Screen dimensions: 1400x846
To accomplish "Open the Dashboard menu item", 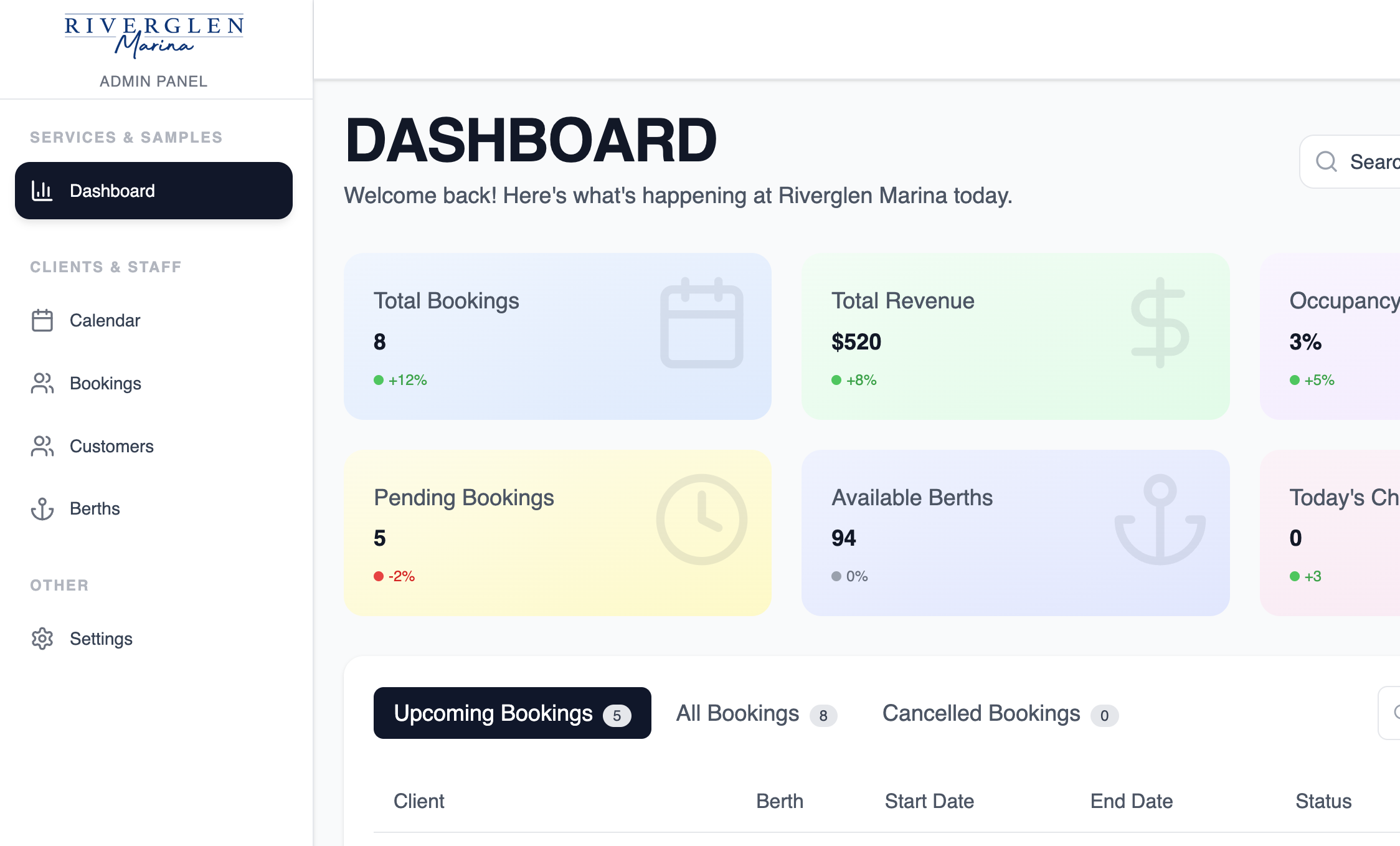I will pos(154,191).
